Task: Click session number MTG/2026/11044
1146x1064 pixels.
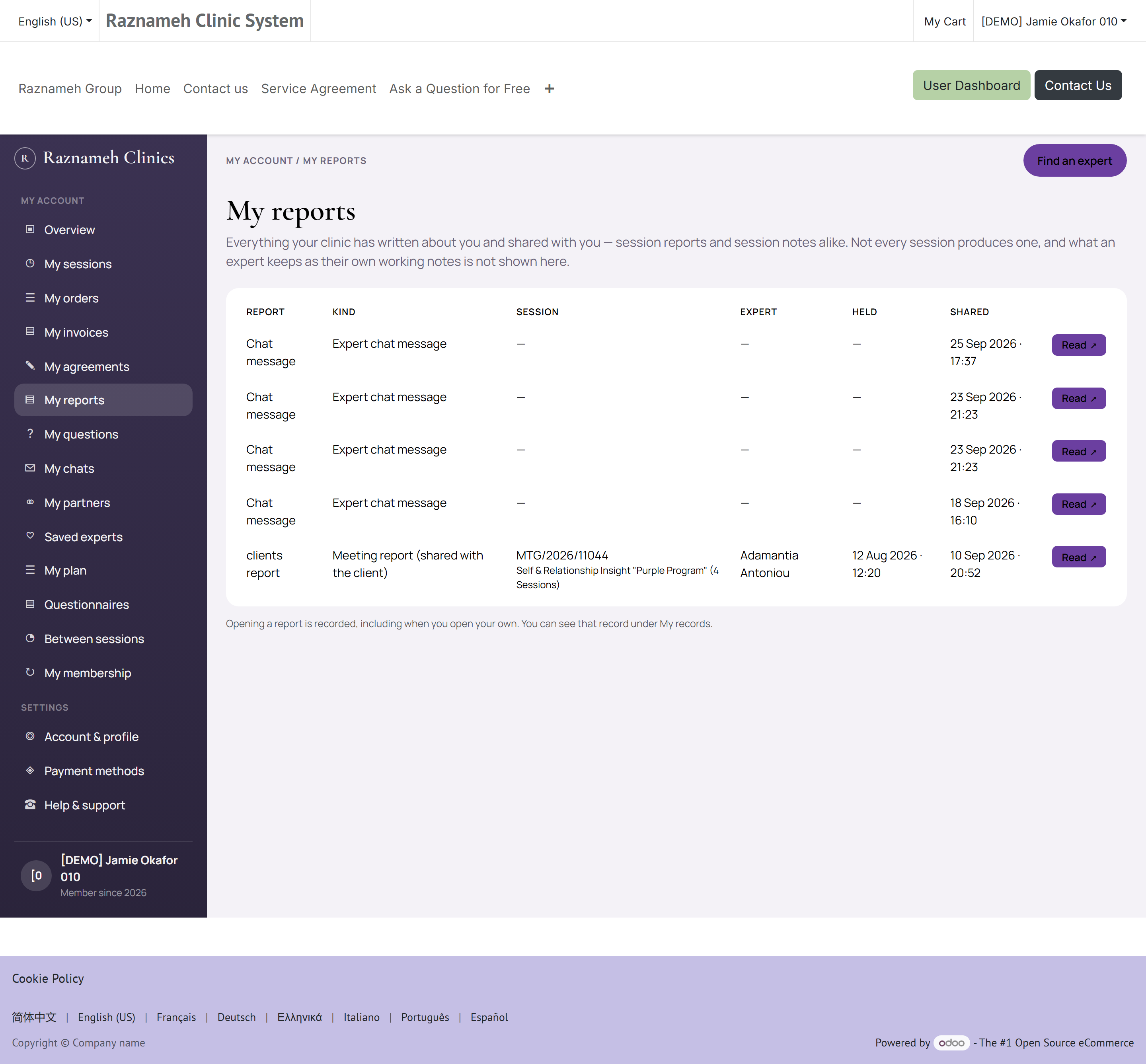Action: [562, 555]
